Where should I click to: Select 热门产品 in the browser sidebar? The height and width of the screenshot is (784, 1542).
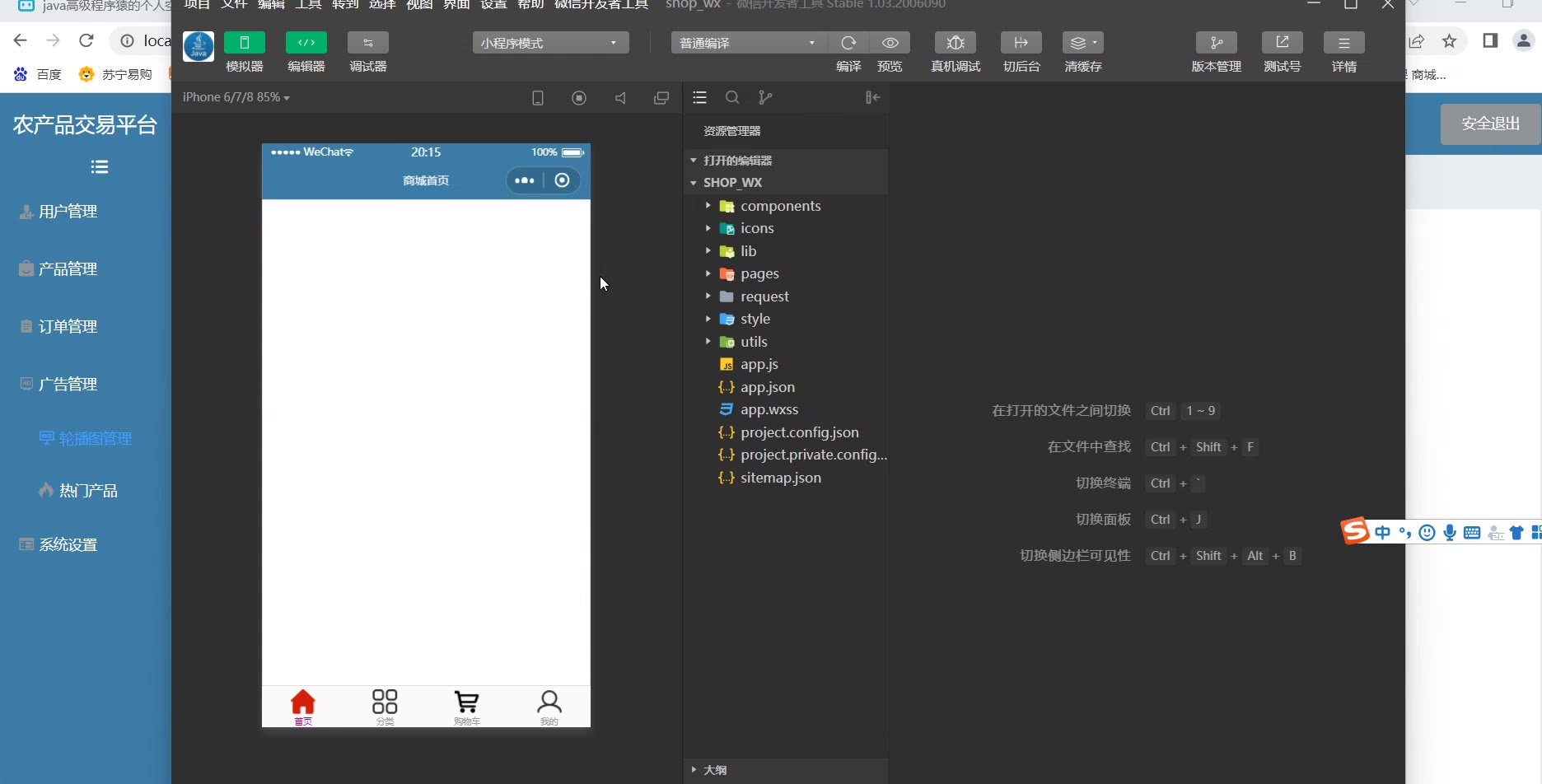pos(79,491)
